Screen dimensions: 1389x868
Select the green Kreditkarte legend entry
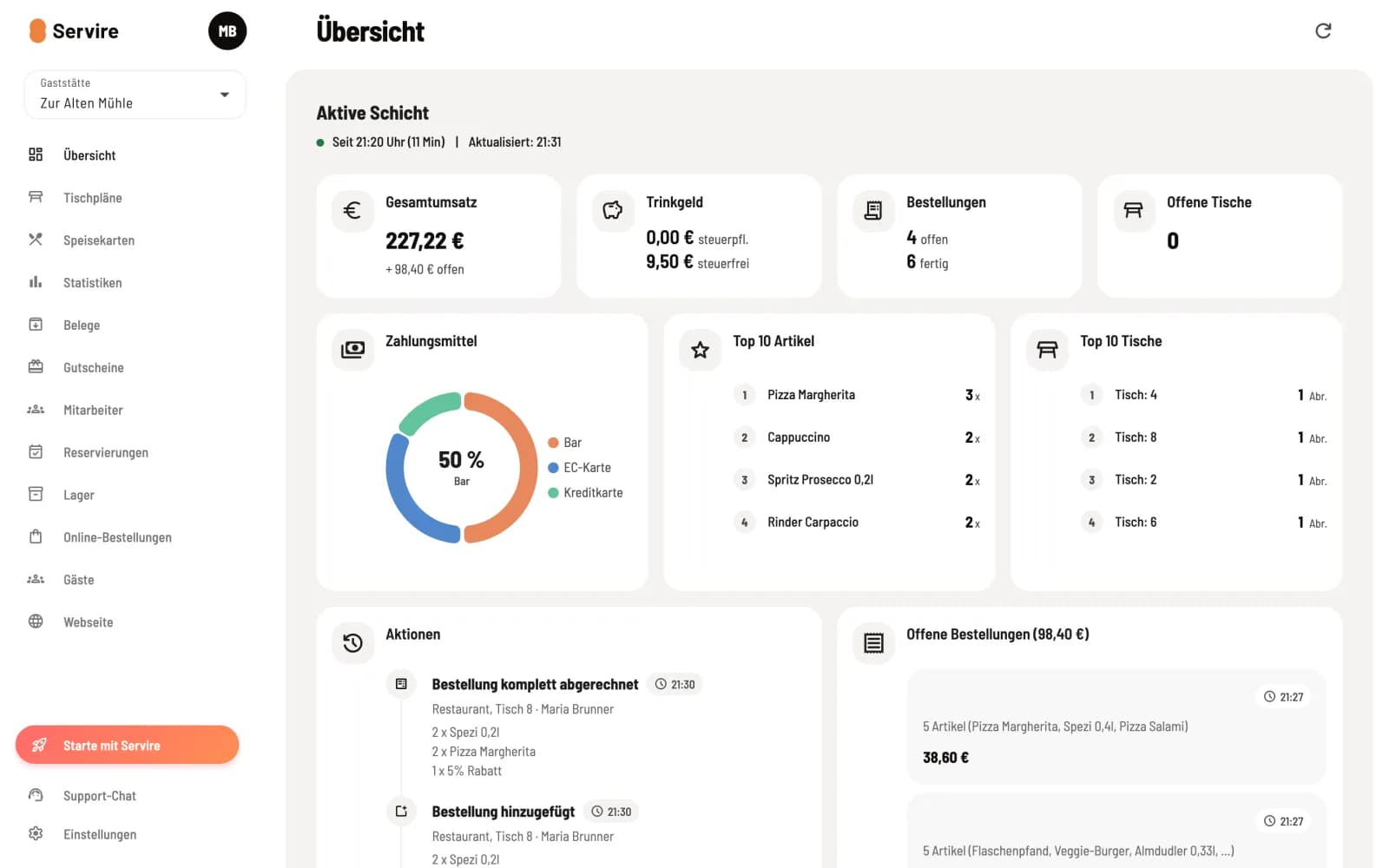point(586,493)
